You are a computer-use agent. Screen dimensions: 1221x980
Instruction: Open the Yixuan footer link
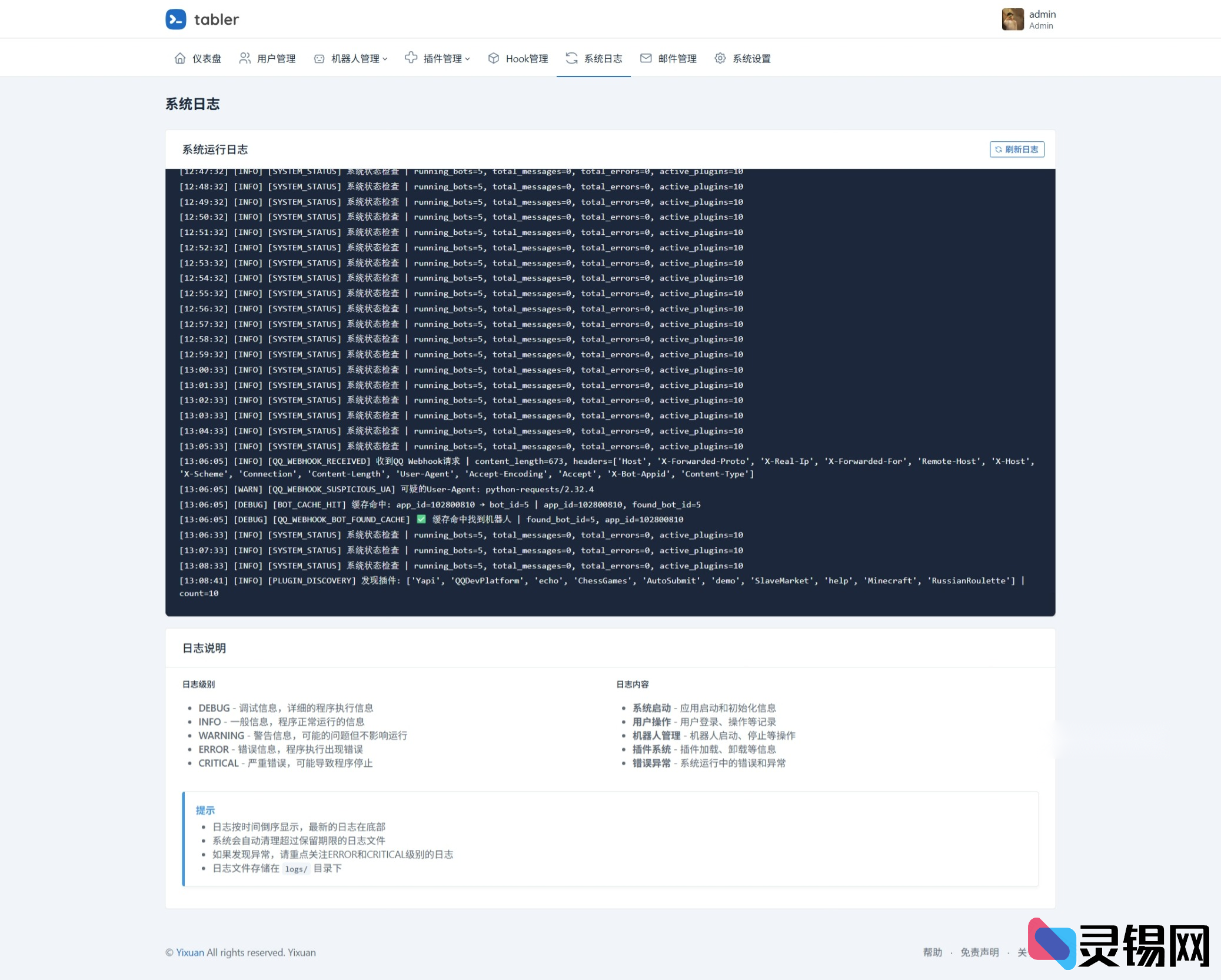click(189, 952)
